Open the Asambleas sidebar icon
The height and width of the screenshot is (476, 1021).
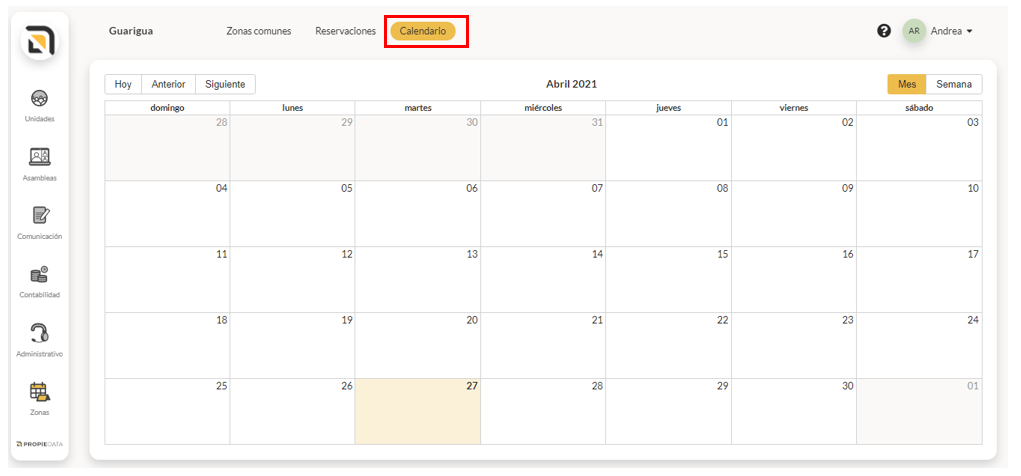(40, 157)
